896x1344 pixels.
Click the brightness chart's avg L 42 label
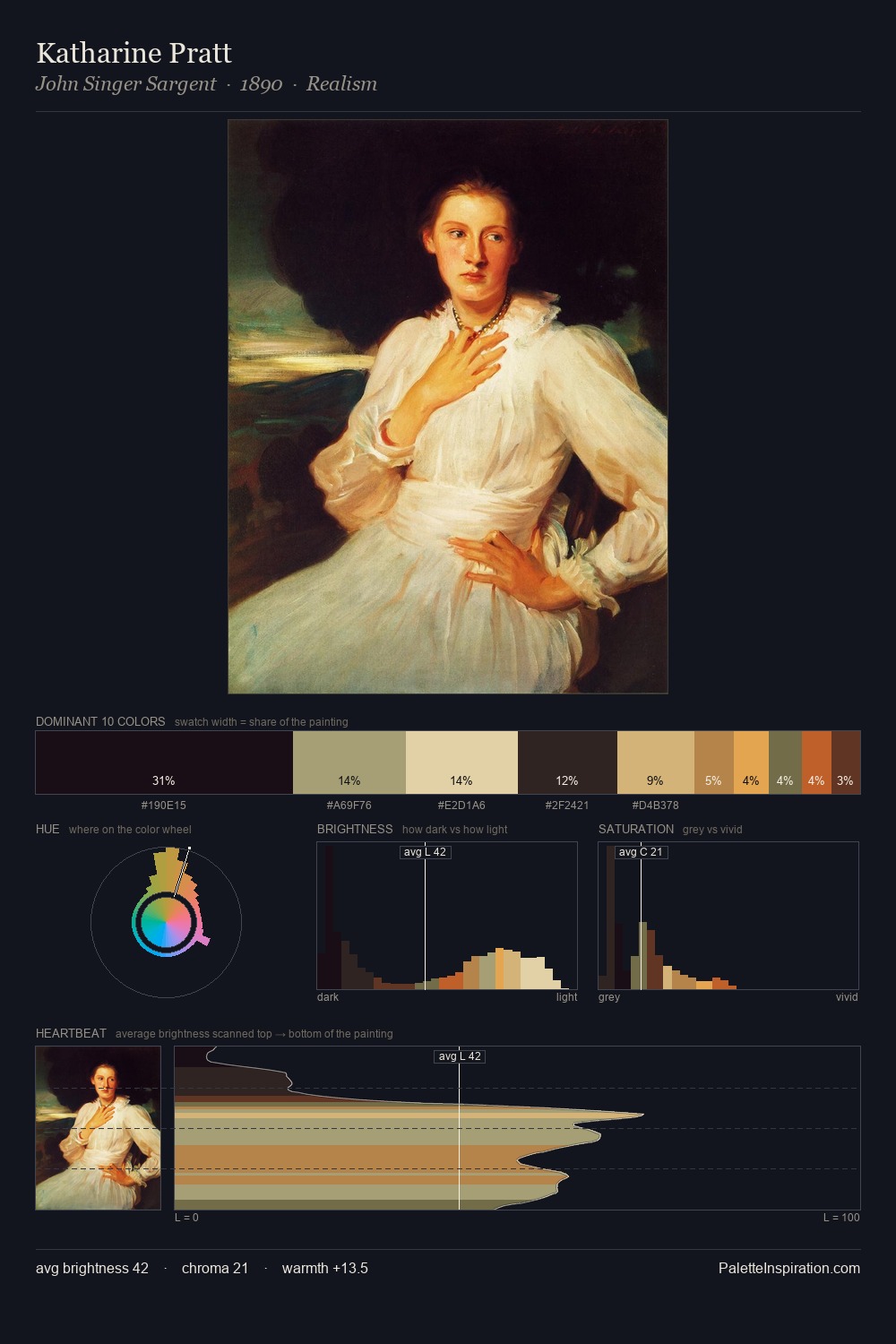(425, 852)
